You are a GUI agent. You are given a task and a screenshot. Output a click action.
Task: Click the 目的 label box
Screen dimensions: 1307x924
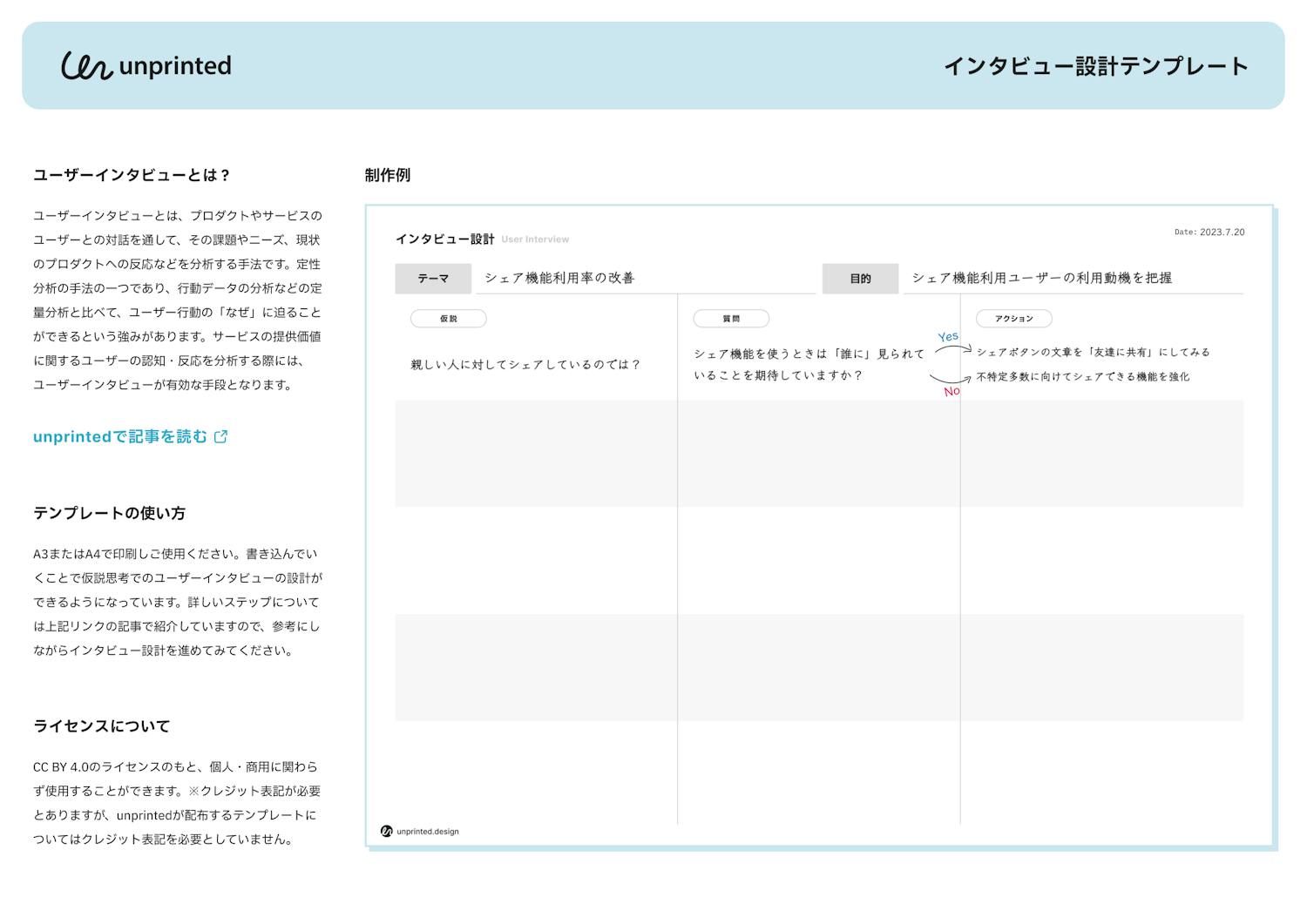tap(860, 279)
